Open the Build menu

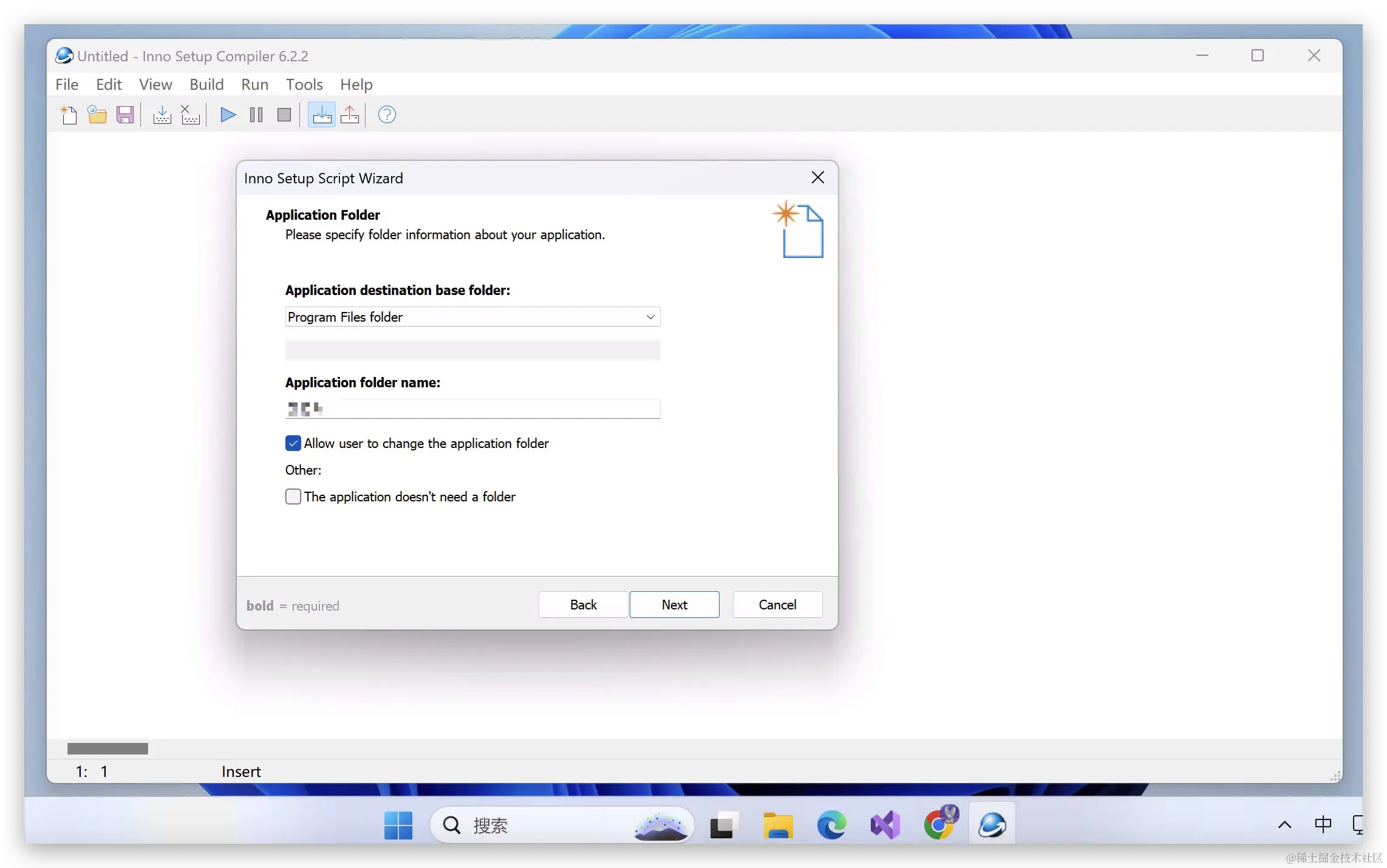coord(206,84)
